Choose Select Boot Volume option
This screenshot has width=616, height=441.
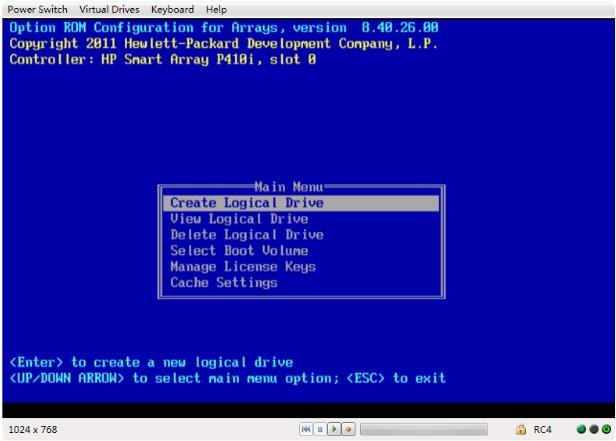239,251
